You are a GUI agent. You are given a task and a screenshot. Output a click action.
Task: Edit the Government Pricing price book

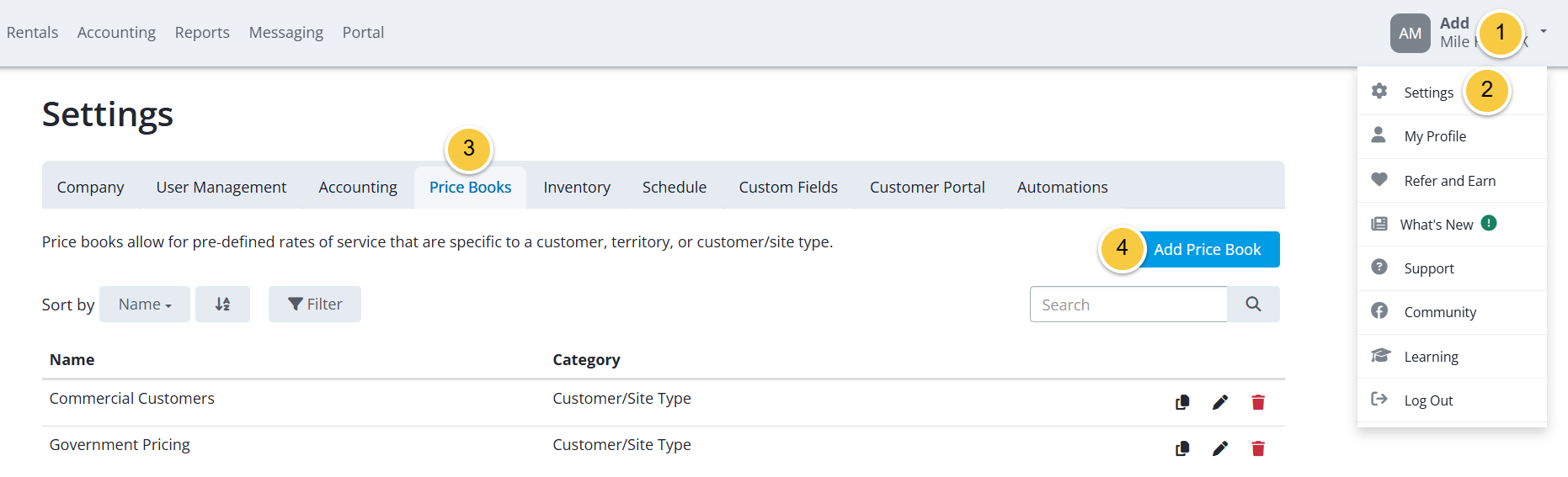pos(1219,448)
